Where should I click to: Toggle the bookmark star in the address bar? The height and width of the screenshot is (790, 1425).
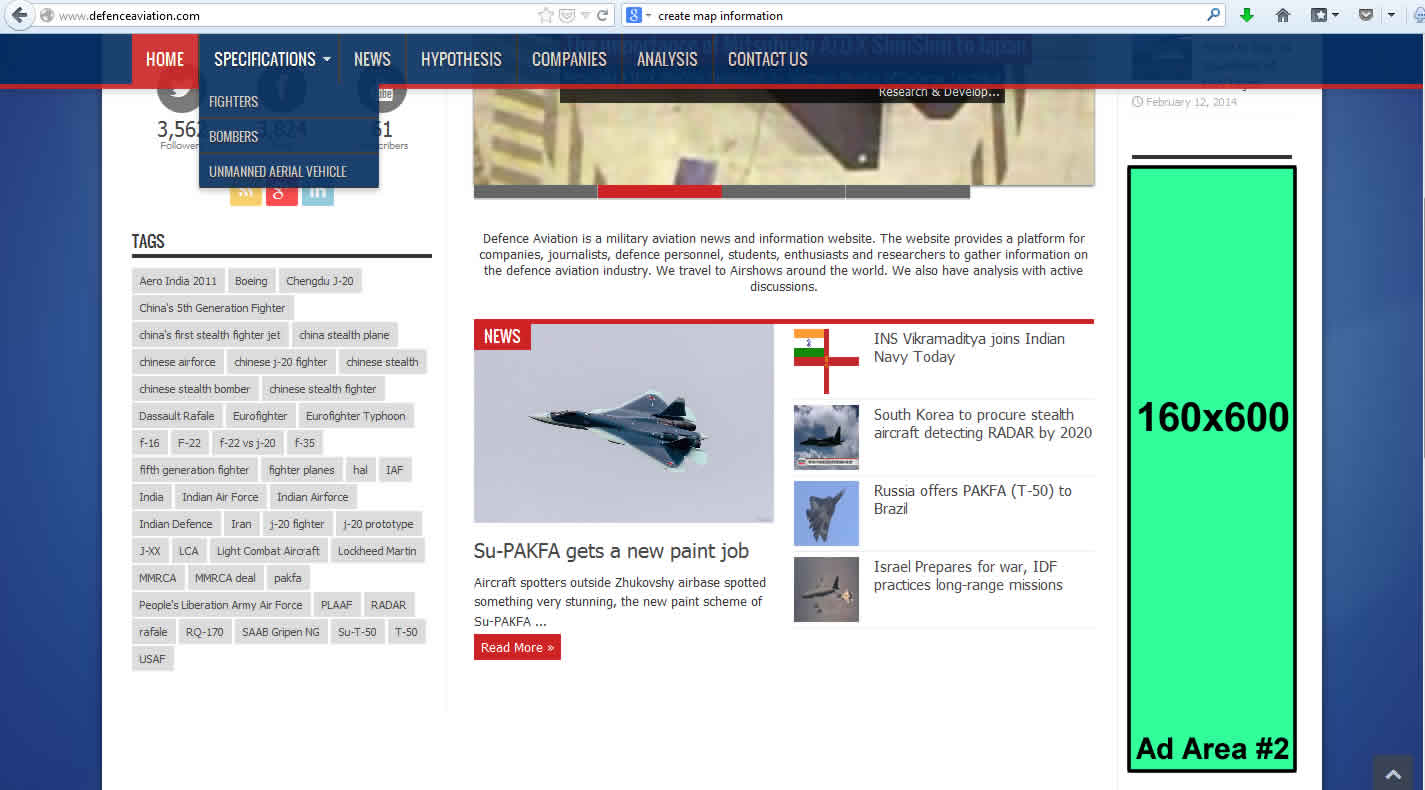(545, 15)
